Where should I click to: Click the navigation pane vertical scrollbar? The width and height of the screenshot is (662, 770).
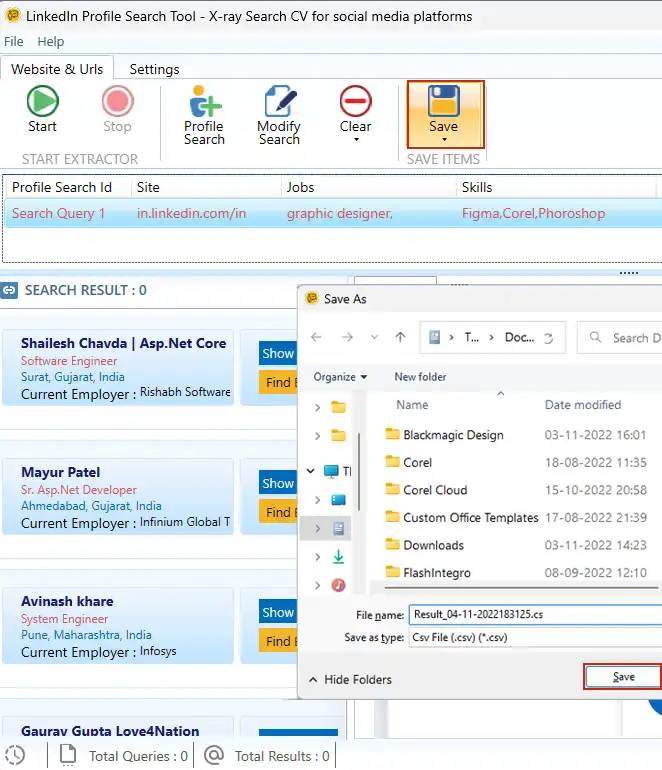click(x=359, y=471)
